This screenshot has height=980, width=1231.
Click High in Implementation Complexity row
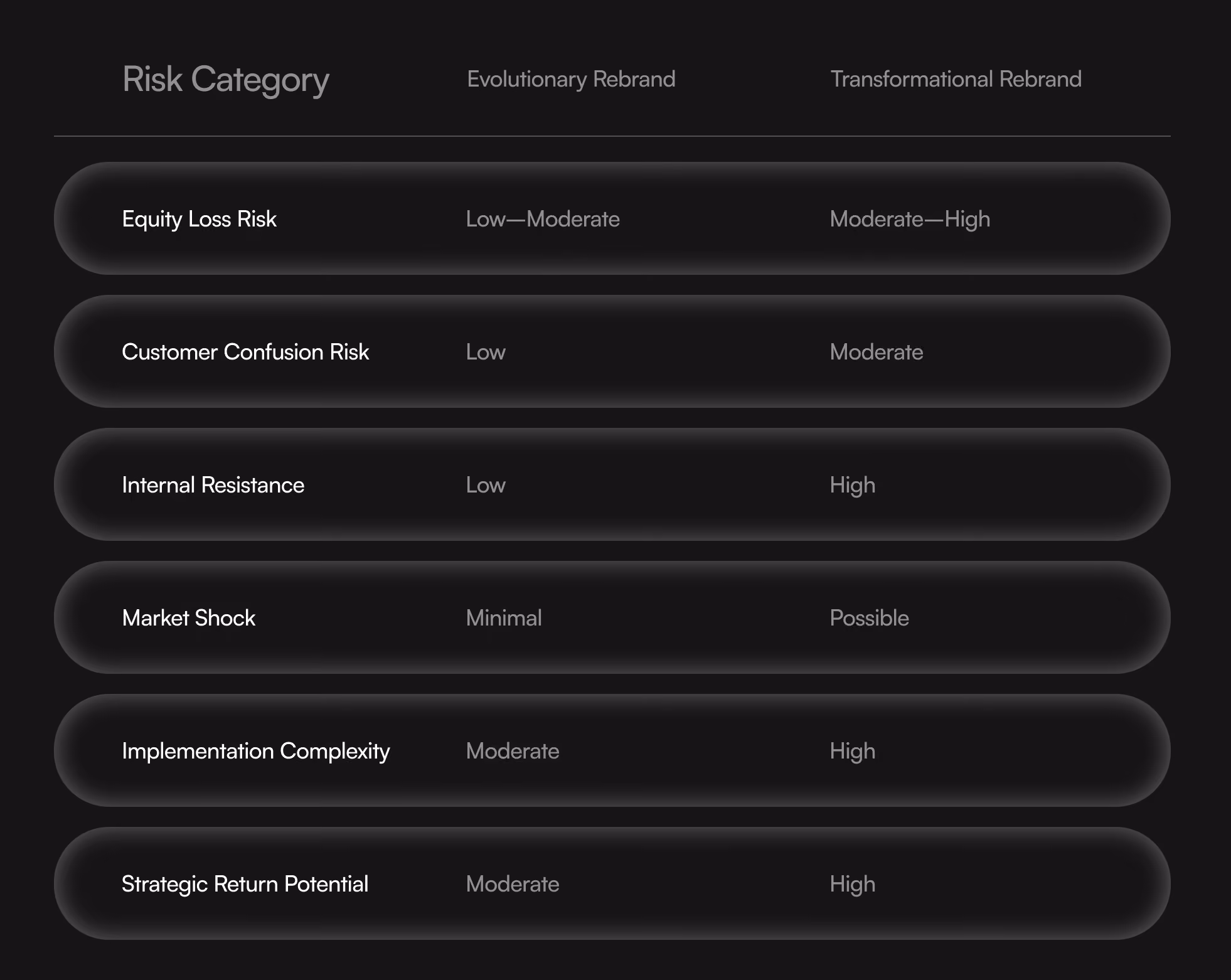point(852,752)
